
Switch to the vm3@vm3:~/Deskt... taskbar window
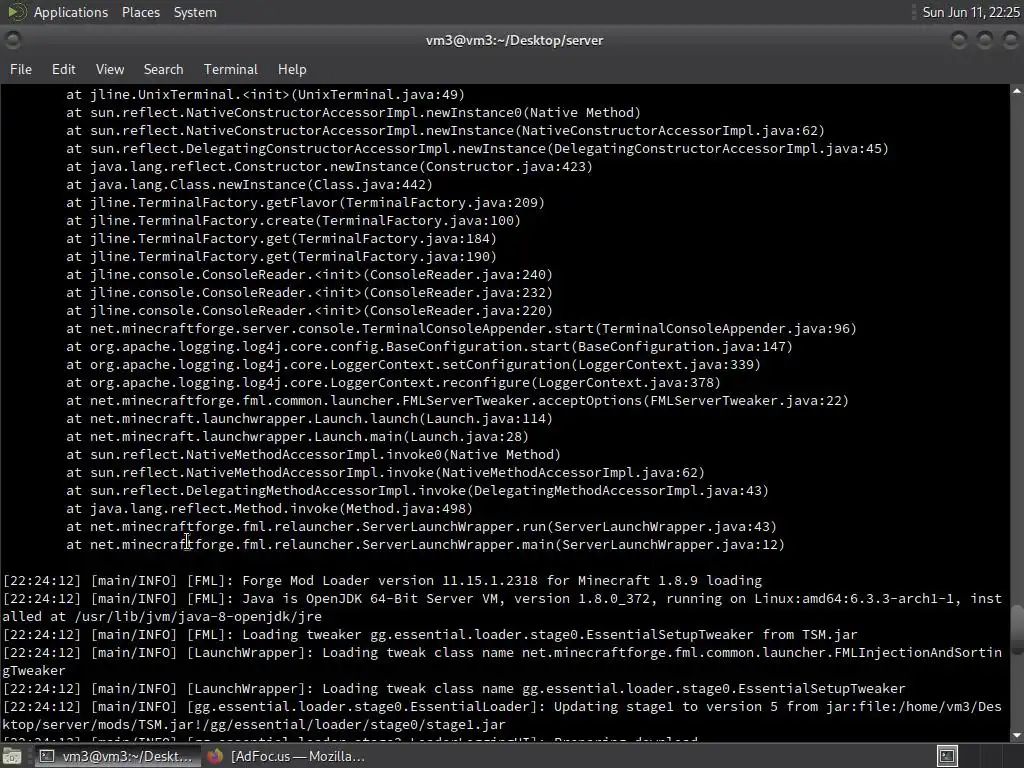click(x=116, y=756)
